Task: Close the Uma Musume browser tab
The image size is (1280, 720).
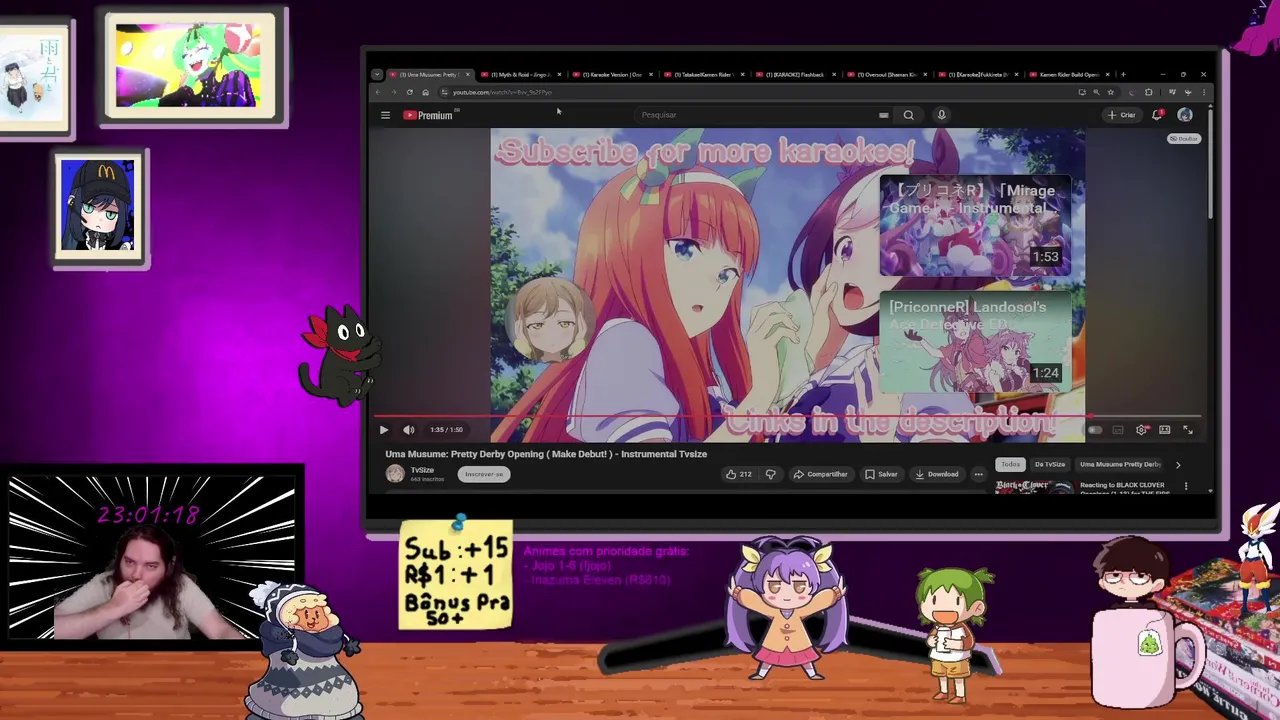Action: [x=467, y=75]
